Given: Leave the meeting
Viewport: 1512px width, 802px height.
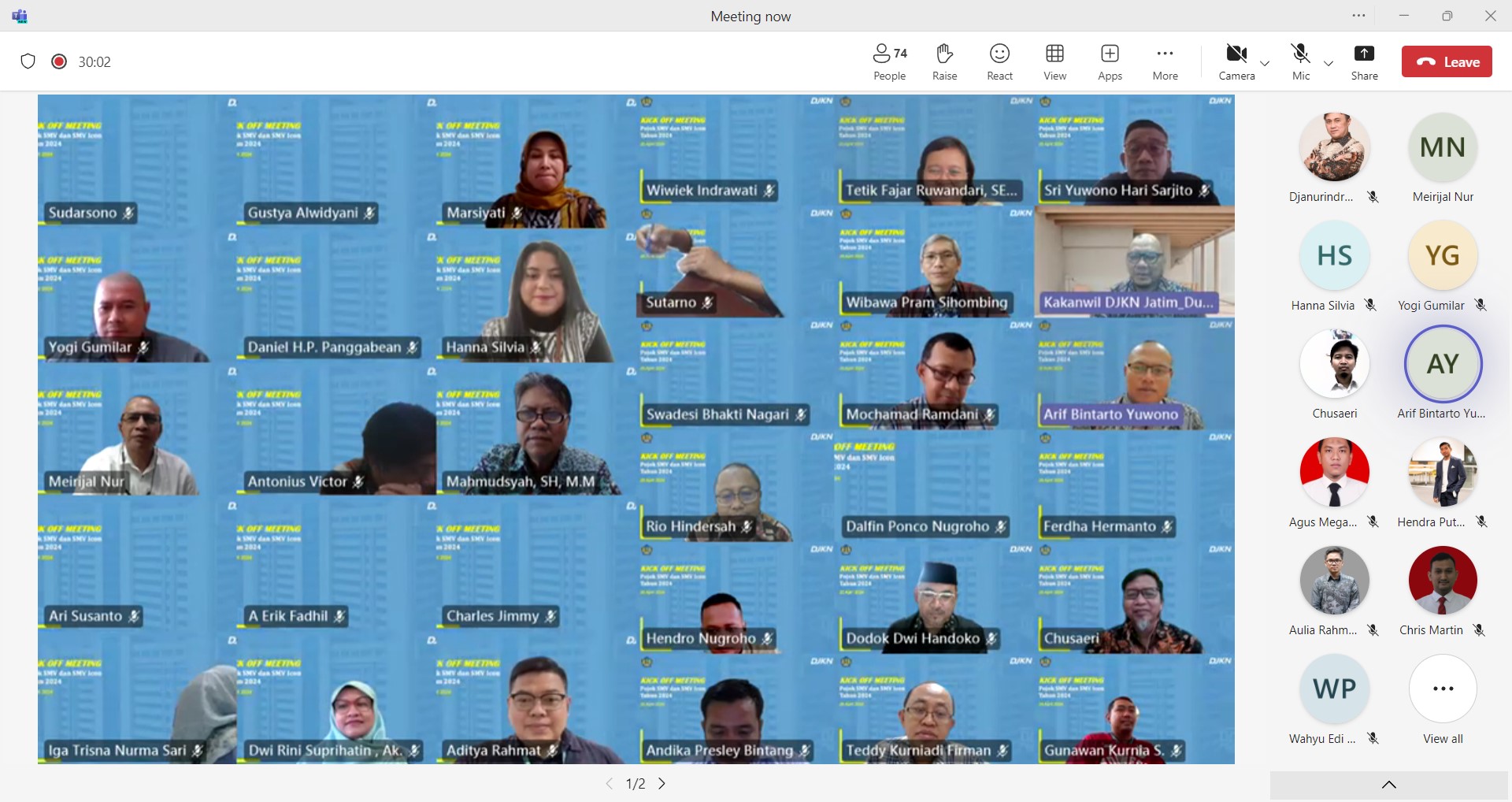Looking at the screenshot, I should coord(1447,62).
